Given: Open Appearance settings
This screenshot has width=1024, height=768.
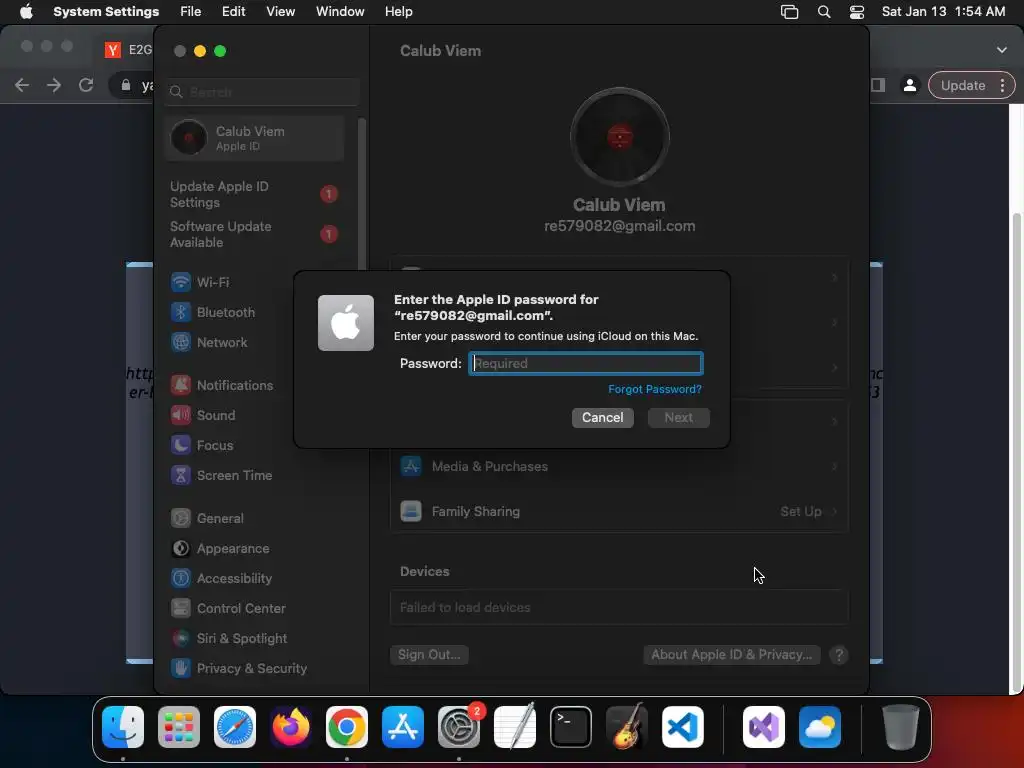Looking at the screenshot, I should (222, 549).
